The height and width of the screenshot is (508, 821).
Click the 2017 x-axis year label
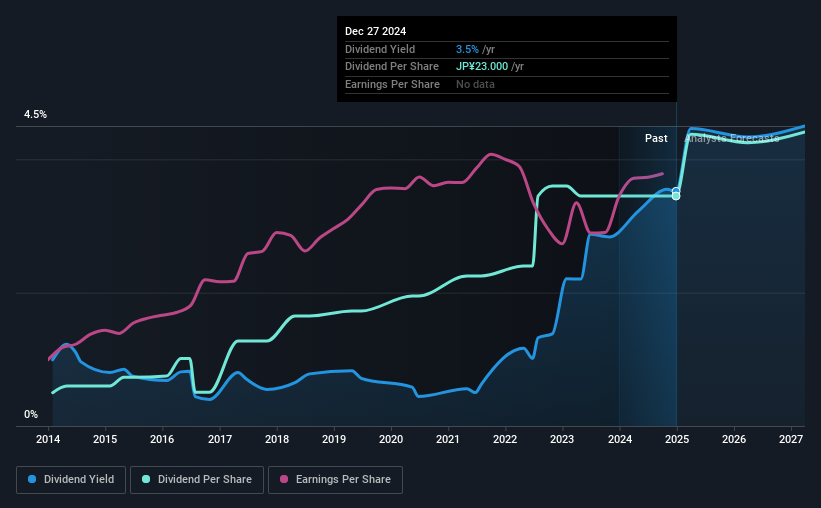(x=219, y=439)
